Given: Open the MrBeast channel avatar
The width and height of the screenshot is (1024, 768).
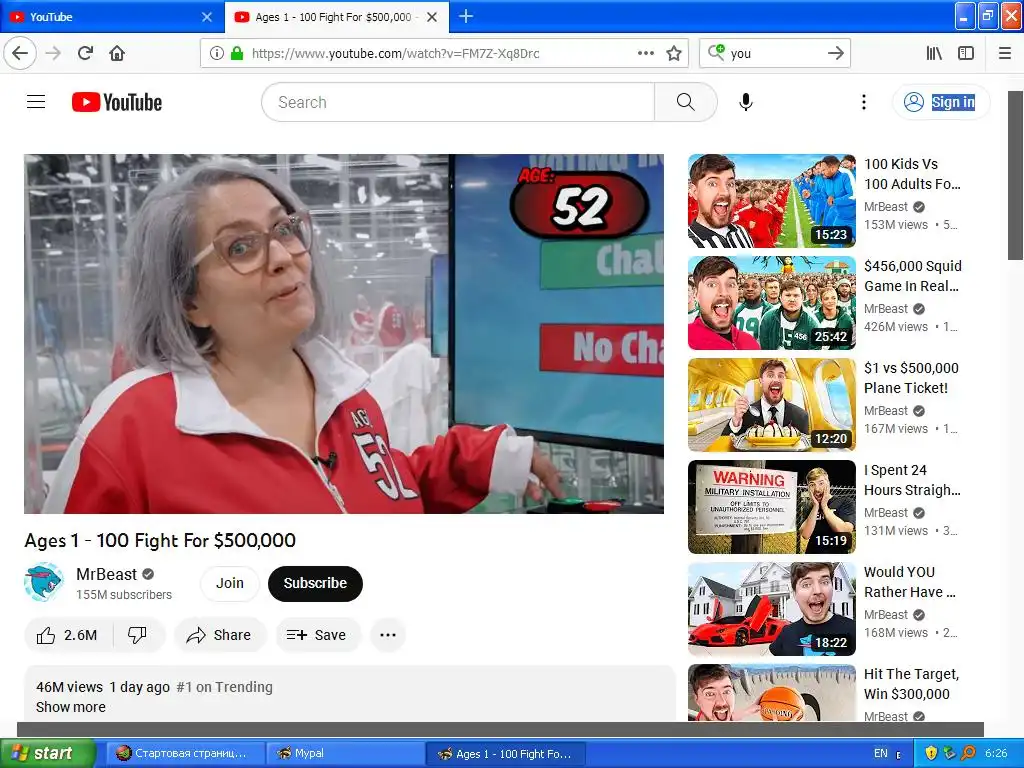Looking at the screenshot, I should tap(43, 582).
